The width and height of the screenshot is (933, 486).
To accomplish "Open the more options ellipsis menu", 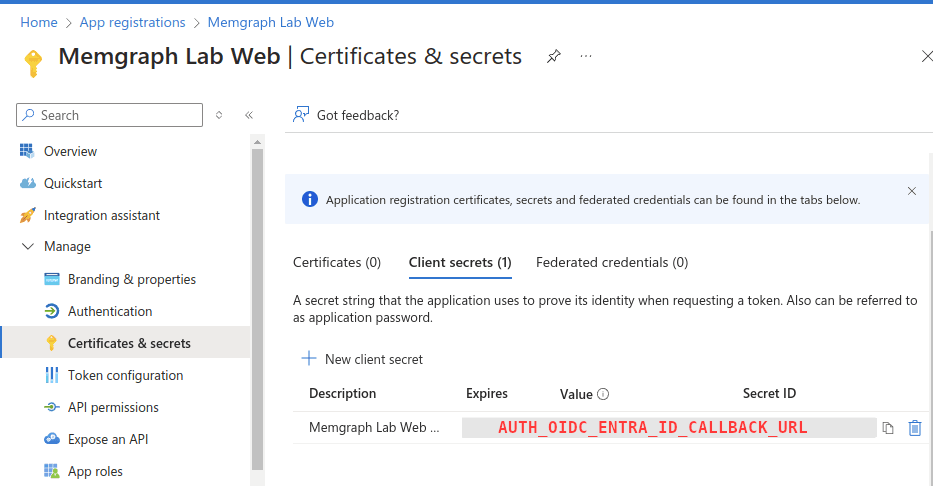I will [x=586, y=56].
